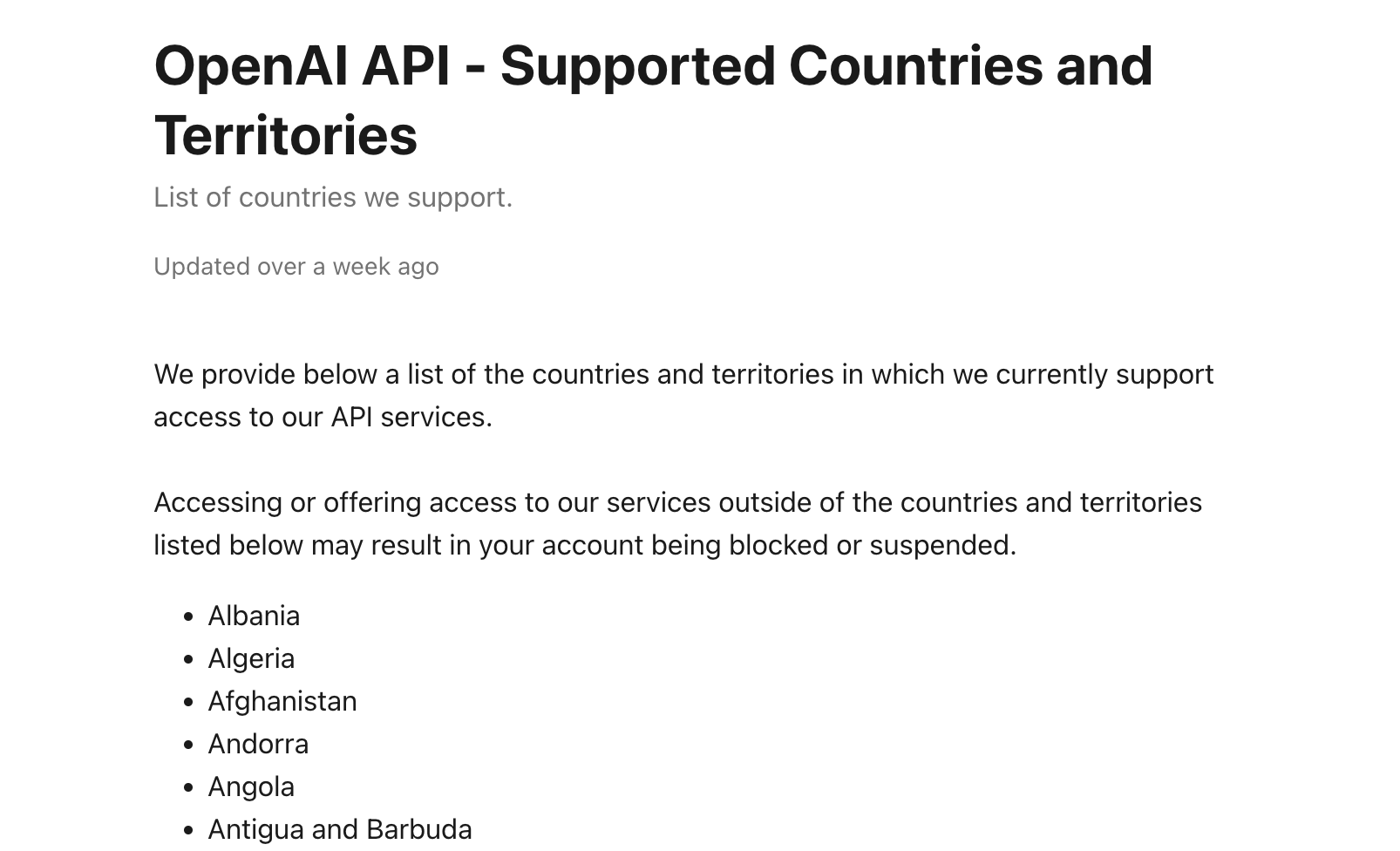Viewport: 1400px width, 851px height.
Task: Click the "List of countries we support." subtitle
Action: (x=333, y=197)
